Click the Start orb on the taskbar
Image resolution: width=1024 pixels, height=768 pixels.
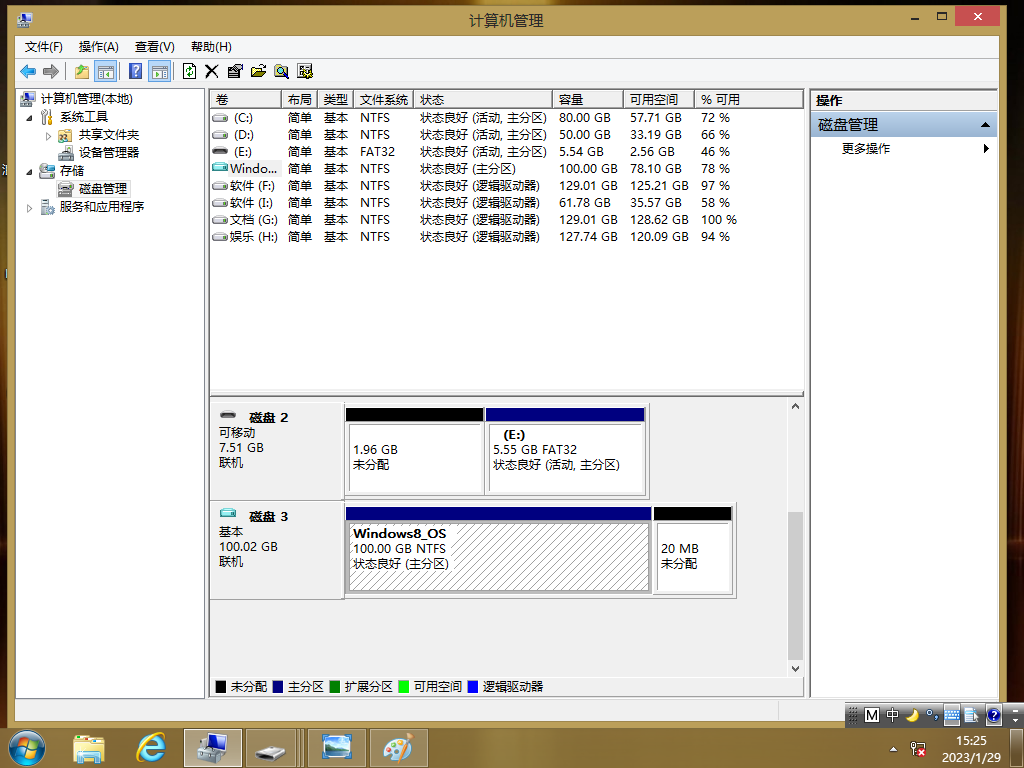[x=27, y=748]
